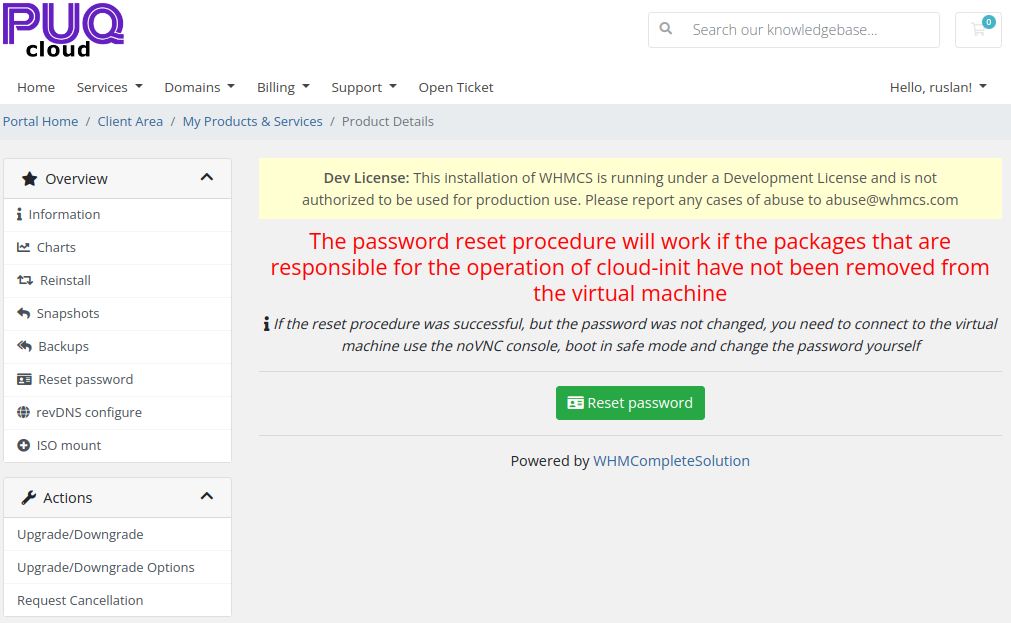Screen dimensions: 1011x623
Task: Click the Charts line-graph icon
Action: pyautogui.click(x=23, y=247)
